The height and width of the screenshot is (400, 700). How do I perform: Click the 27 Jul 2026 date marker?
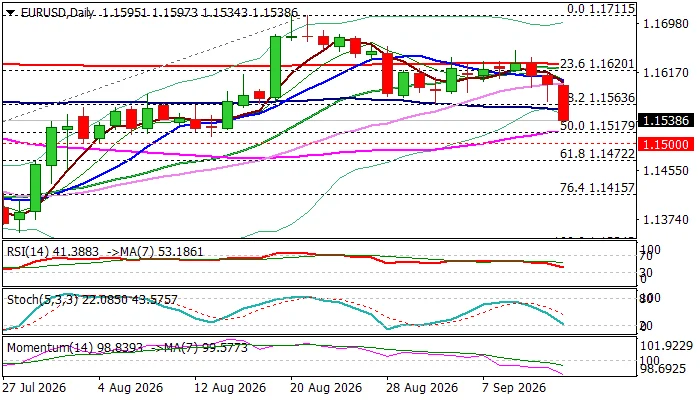(34, 388)
